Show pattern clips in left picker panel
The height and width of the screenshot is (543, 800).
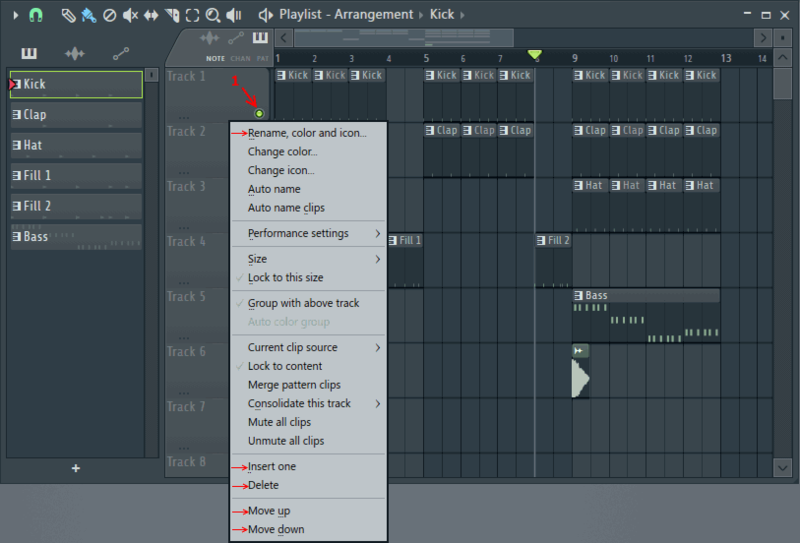[29, 53]
